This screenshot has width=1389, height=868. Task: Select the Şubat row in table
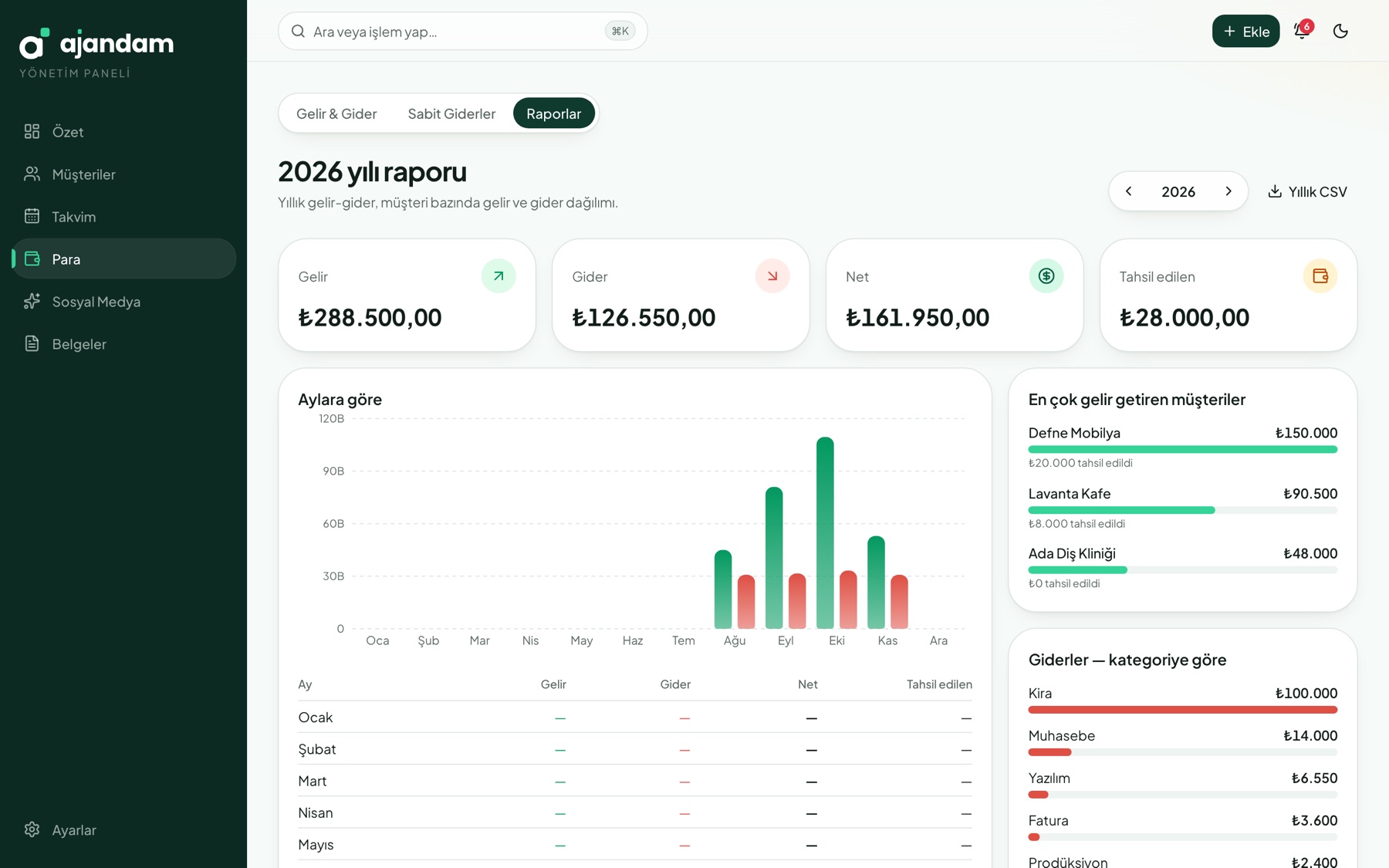pos(635,749)
